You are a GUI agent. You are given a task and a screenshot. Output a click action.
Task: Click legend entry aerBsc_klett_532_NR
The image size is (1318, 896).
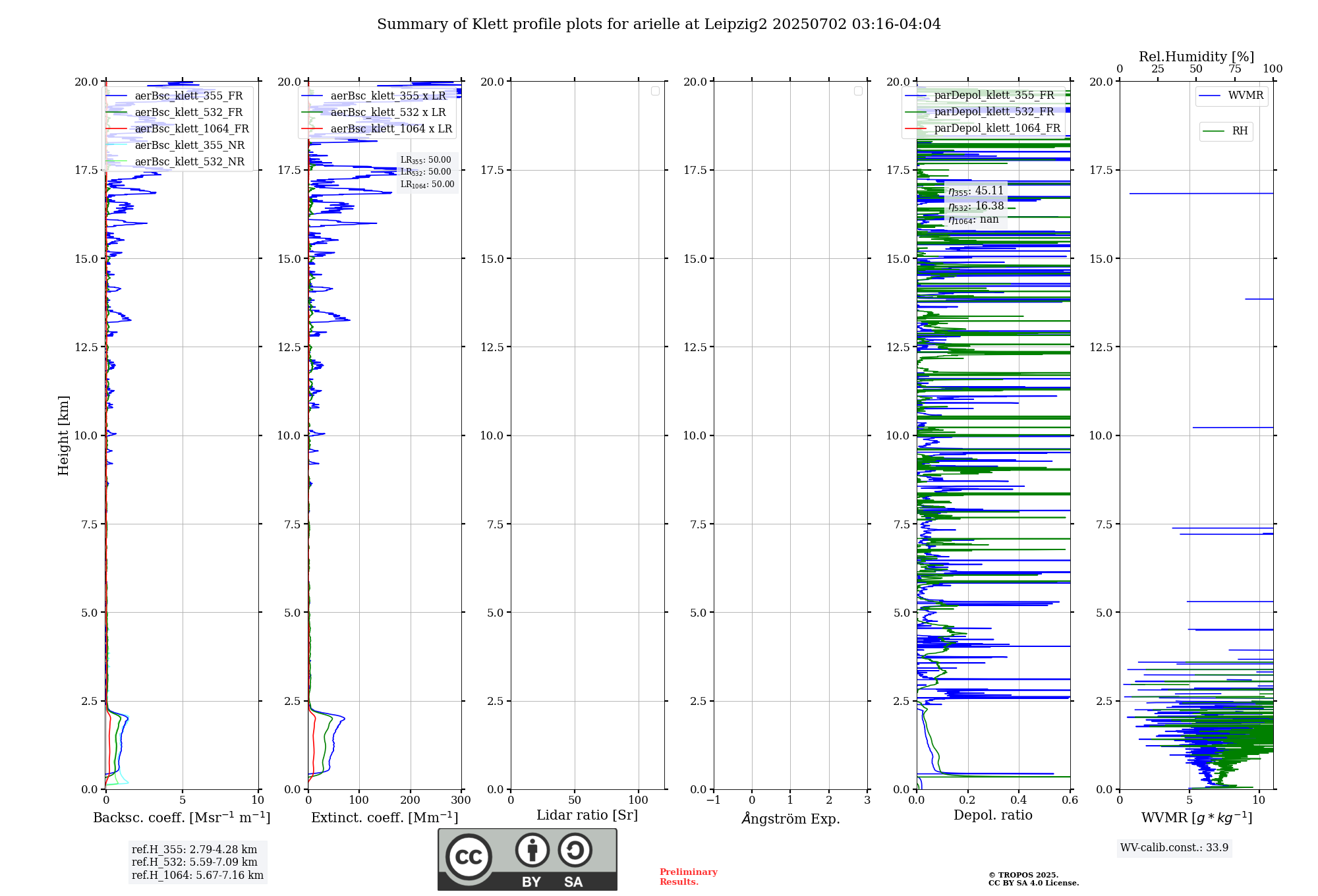coord(175,162)
